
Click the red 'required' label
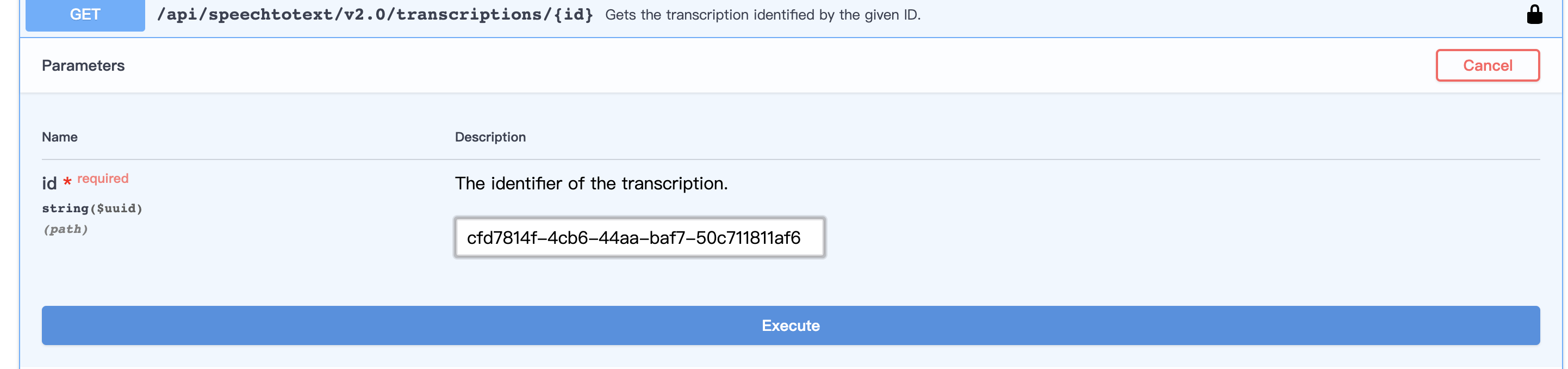(103, 179)
